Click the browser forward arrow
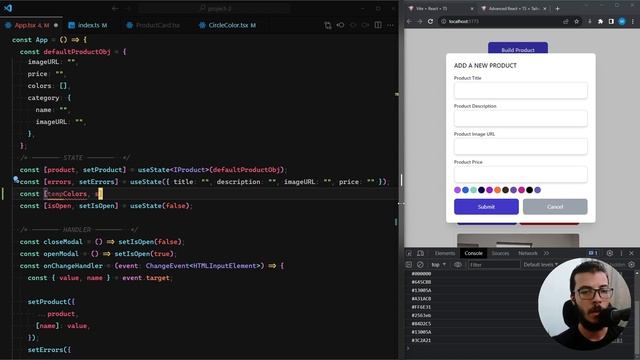The height and width of the screenshot is (360, 640). coord(420,21)
